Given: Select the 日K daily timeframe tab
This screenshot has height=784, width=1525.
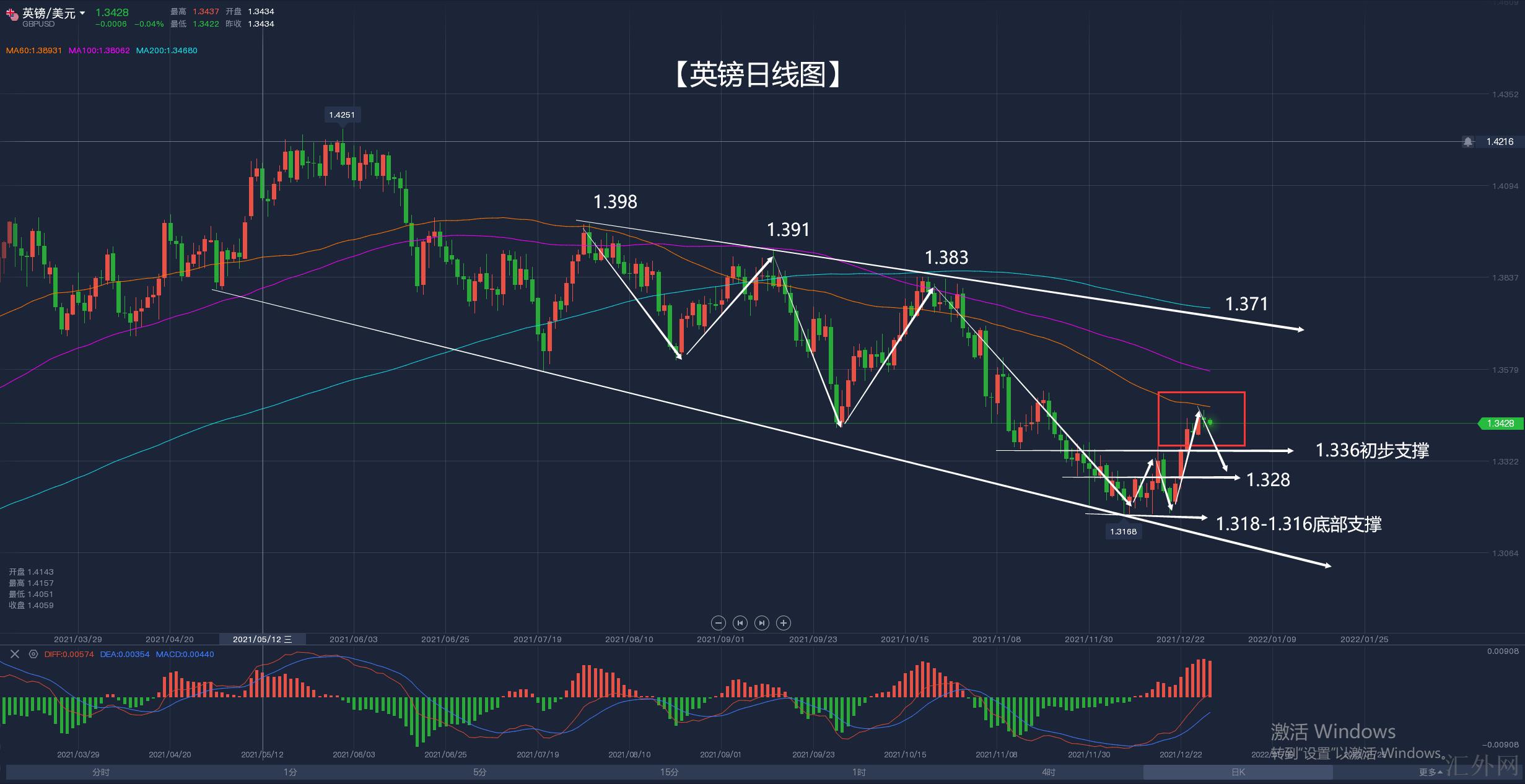Looking at the screenshot, I should (1238, 772).
